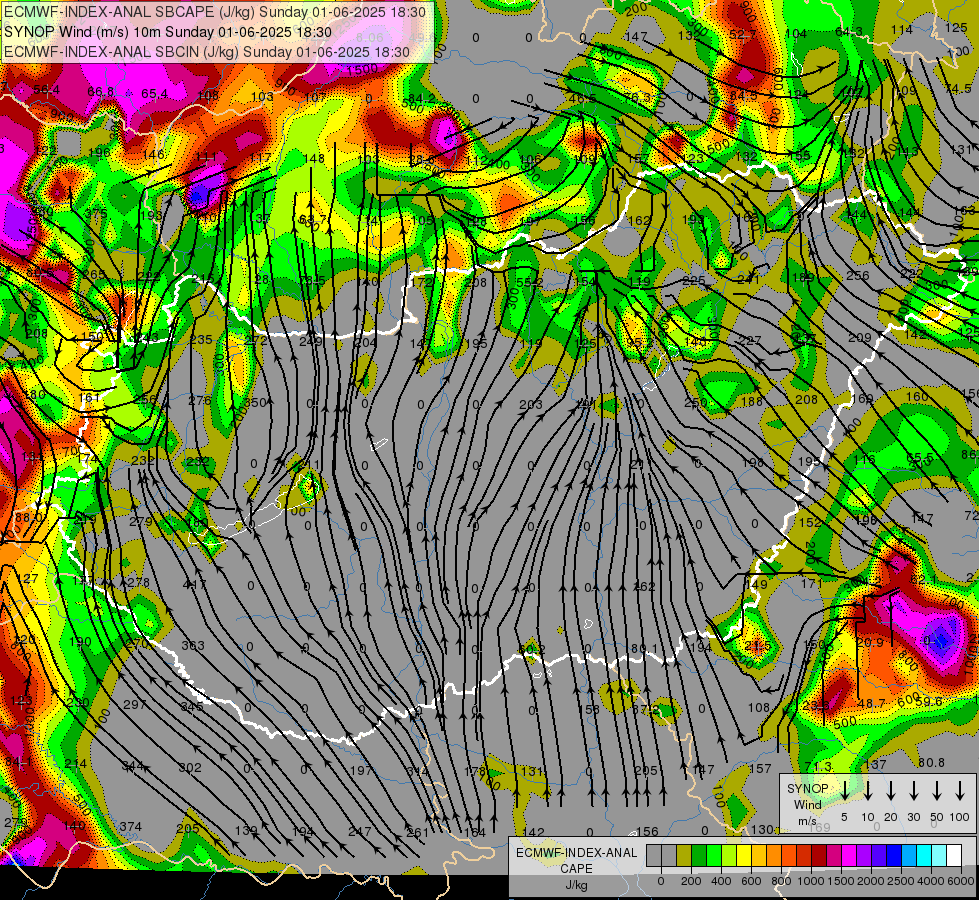Image resolution: width=979 pixels, height=900 pixels.
Task: Pick the white swatch in CAPE legend
Action: click(x=953, y=855)
